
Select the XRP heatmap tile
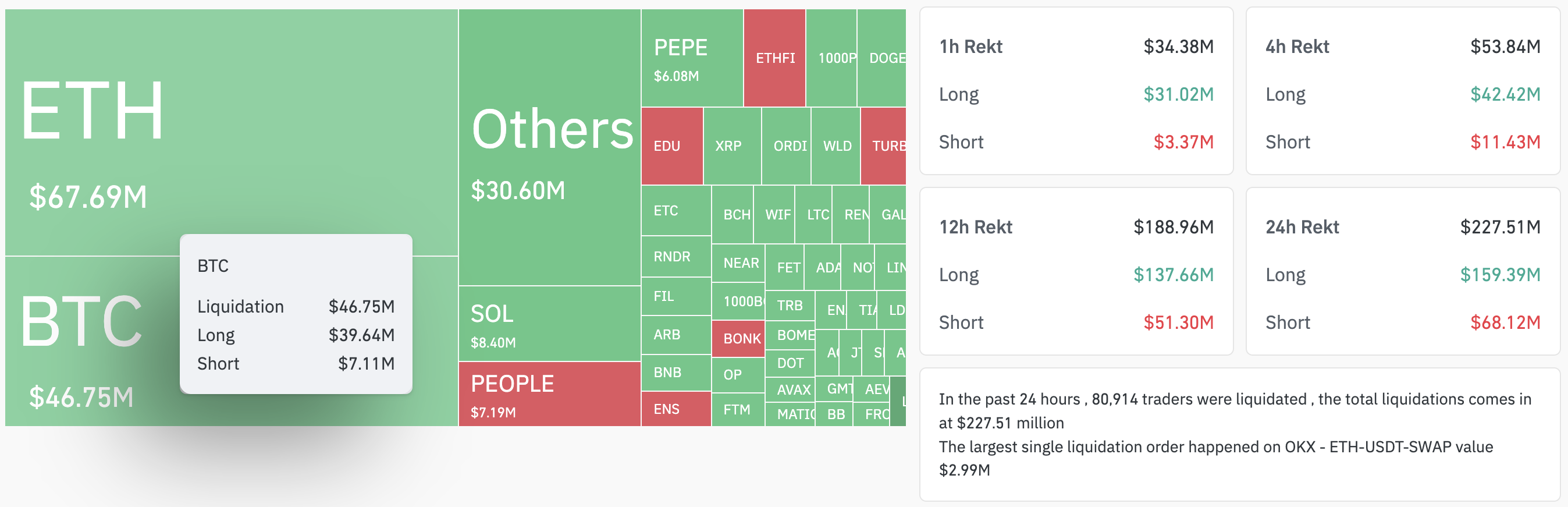pos(733,146)
